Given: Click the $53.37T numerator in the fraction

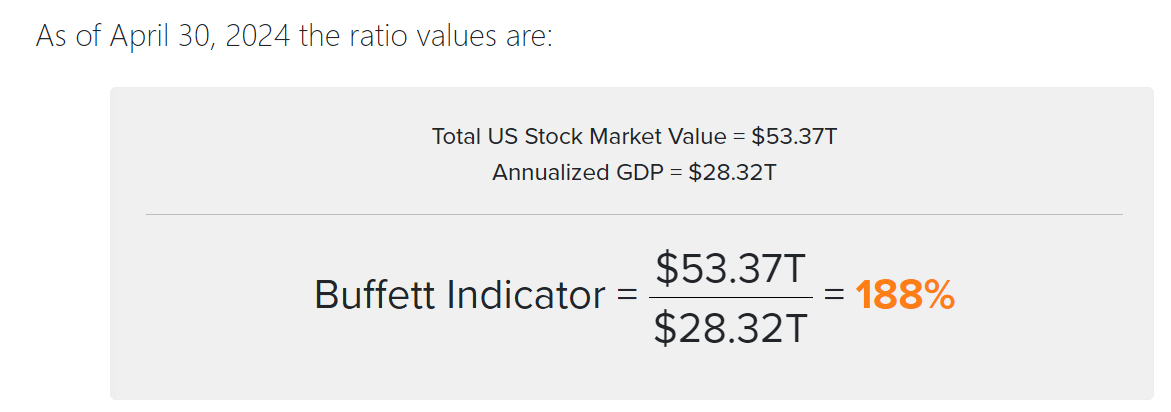Looking at the screenshot, I should pyautogui.click(x=731, y=267).
